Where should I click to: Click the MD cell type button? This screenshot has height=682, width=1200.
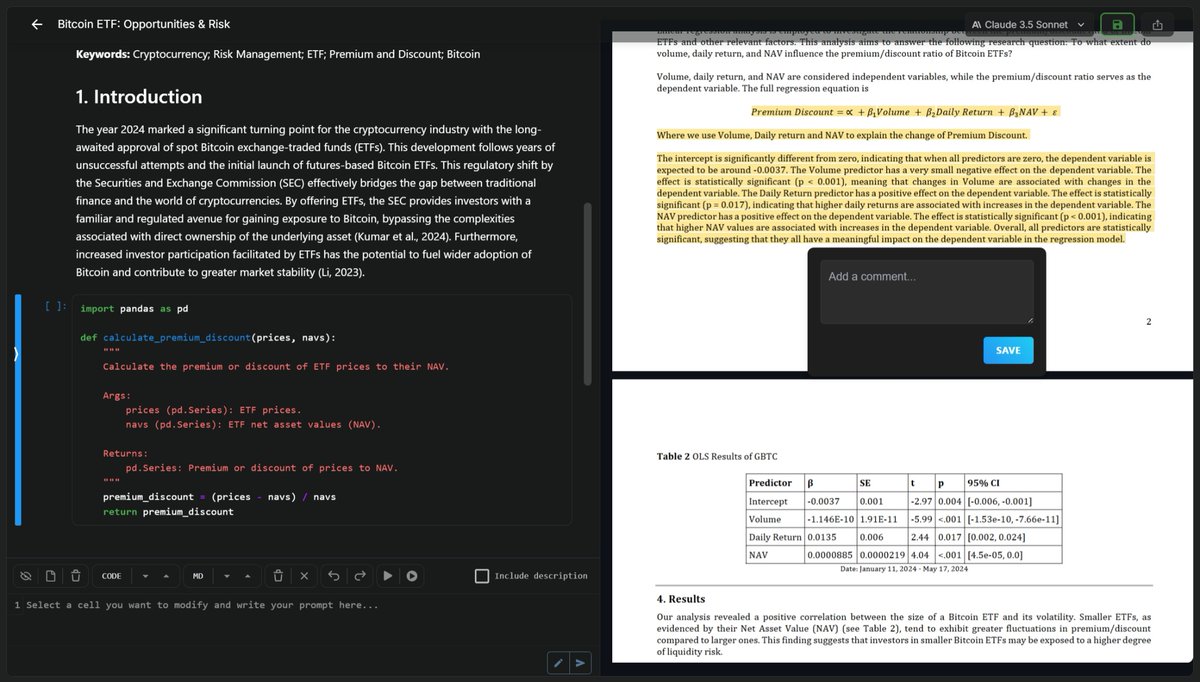(198, 576)
